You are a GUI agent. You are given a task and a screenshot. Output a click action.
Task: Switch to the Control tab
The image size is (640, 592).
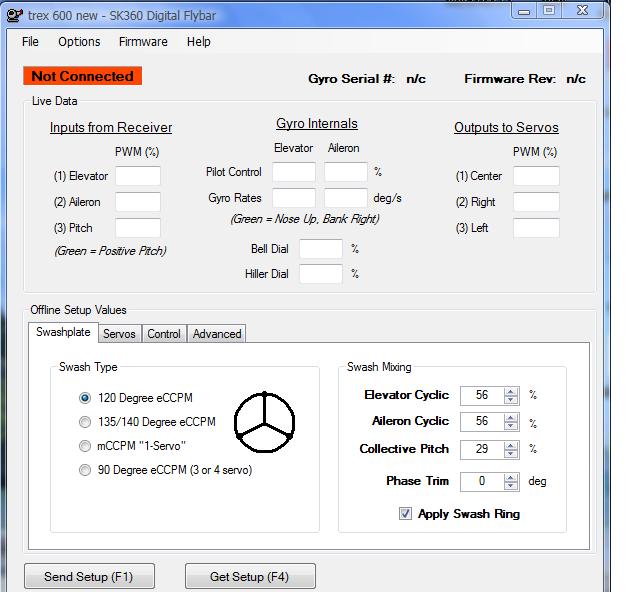[164, 334]
